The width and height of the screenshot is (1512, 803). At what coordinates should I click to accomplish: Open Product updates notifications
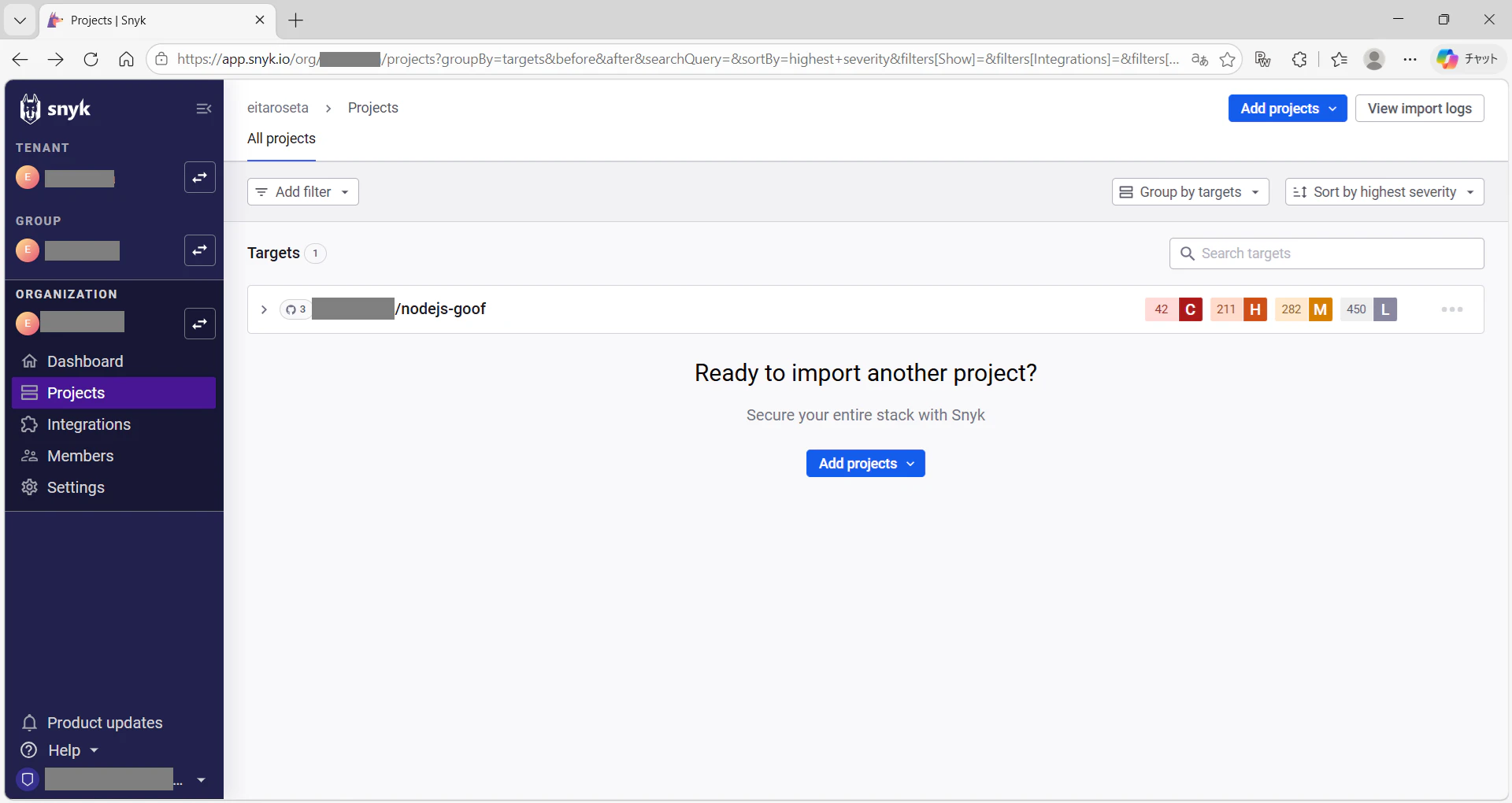pyautogui.click(x=92, y=723)
